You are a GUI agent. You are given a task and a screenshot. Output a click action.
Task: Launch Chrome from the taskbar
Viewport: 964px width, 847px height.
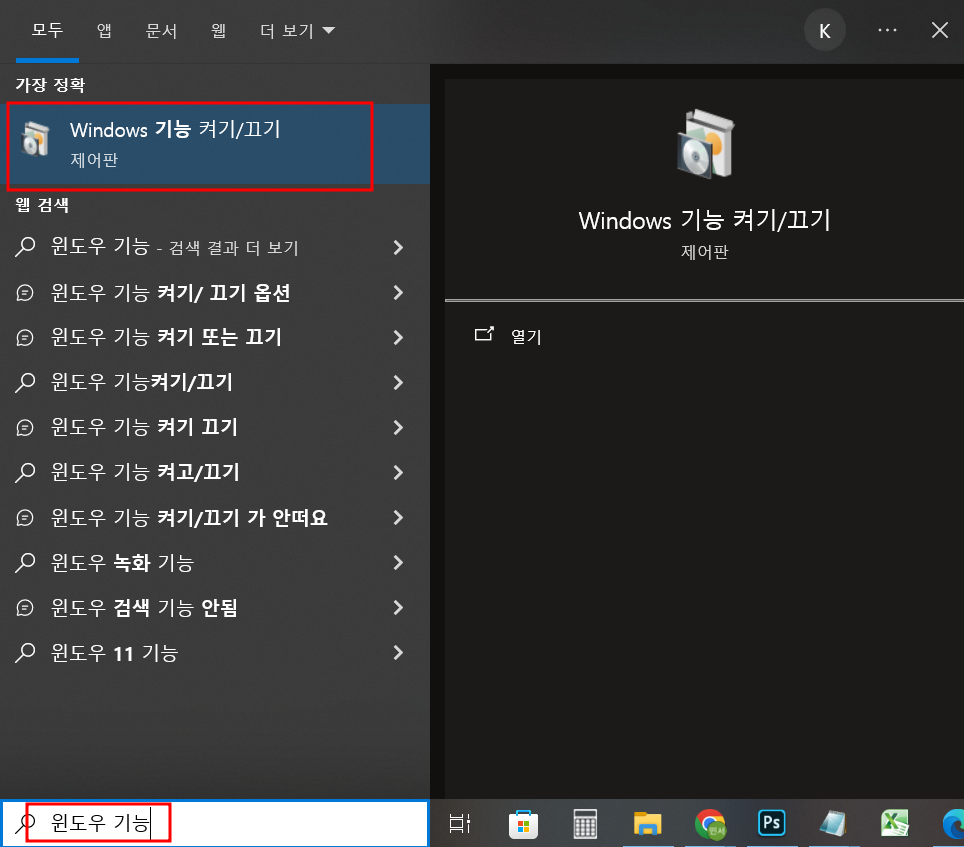tap(710, 824)
